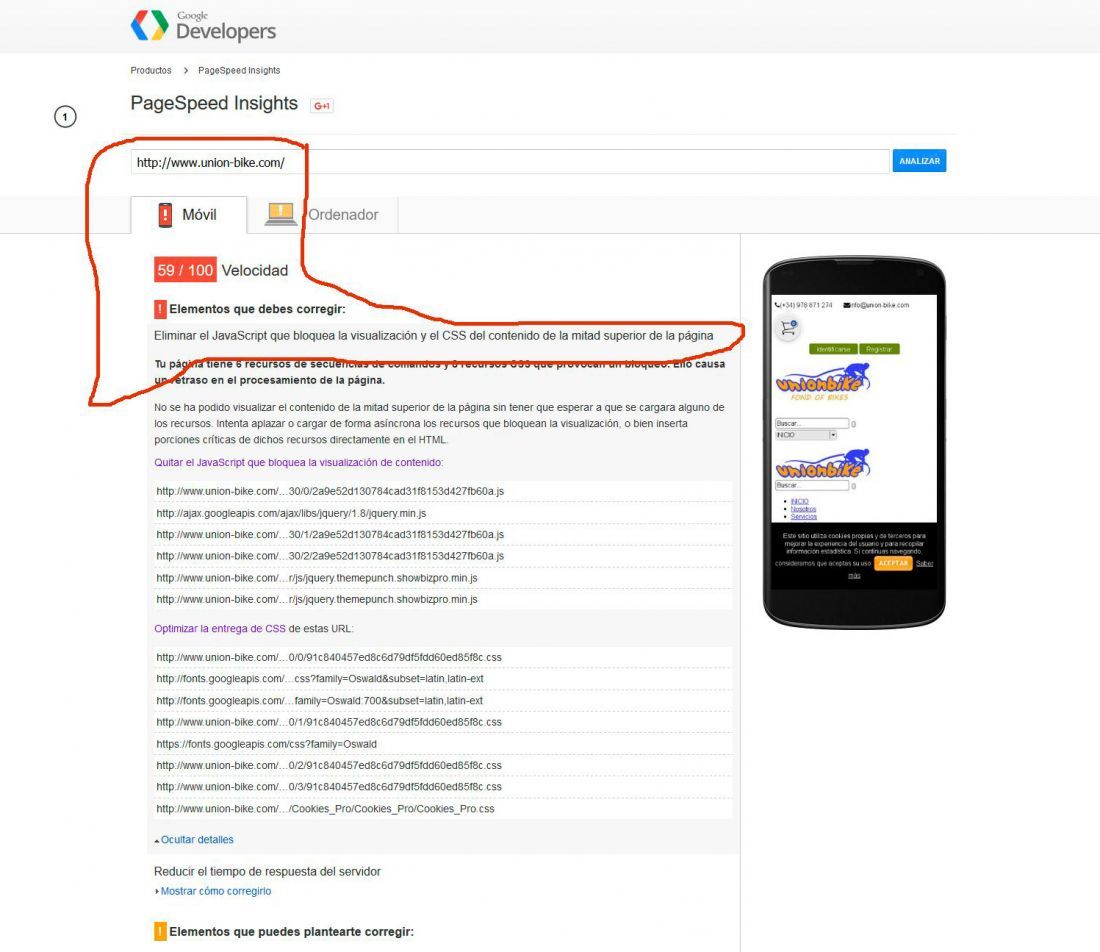Open link Quitar el JavaScript que bloquea
This screenshot has height=952, width=1100.
pos(298,462)
